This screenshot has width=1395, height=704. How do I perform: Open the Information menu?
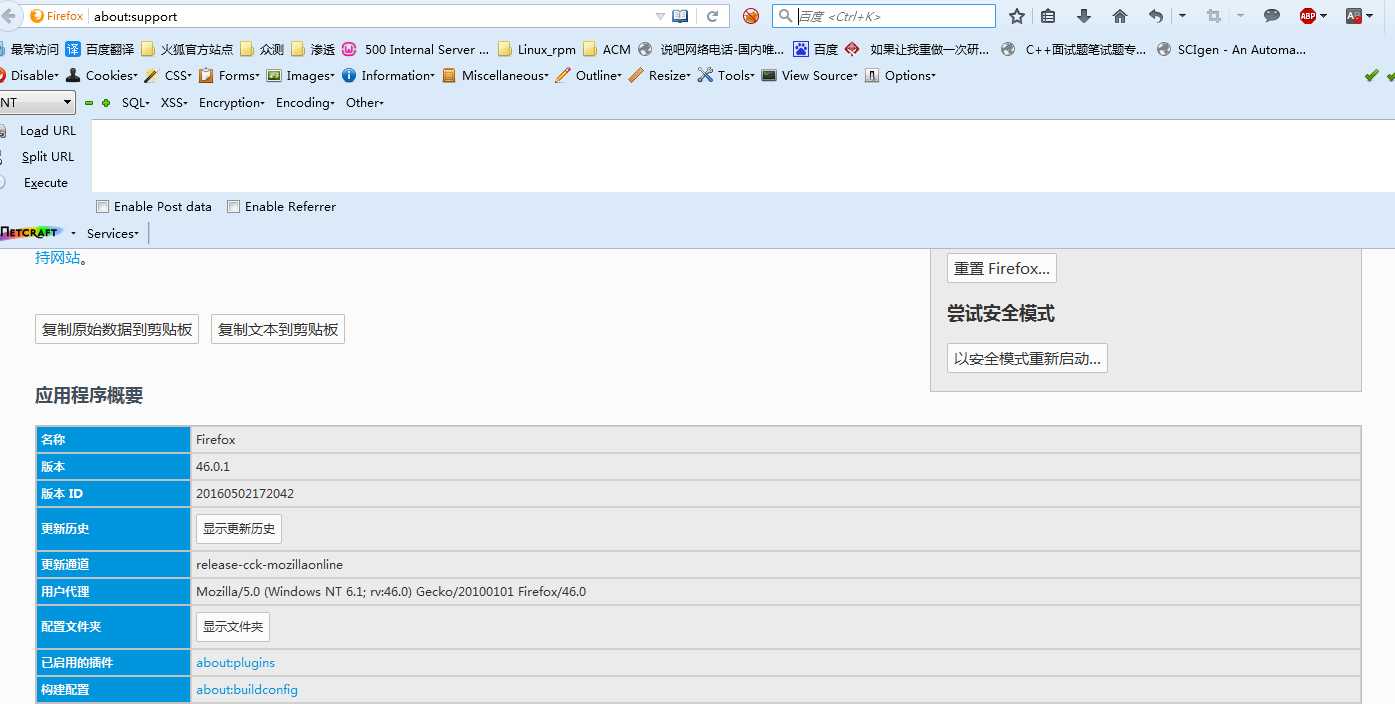click(388, 76)
